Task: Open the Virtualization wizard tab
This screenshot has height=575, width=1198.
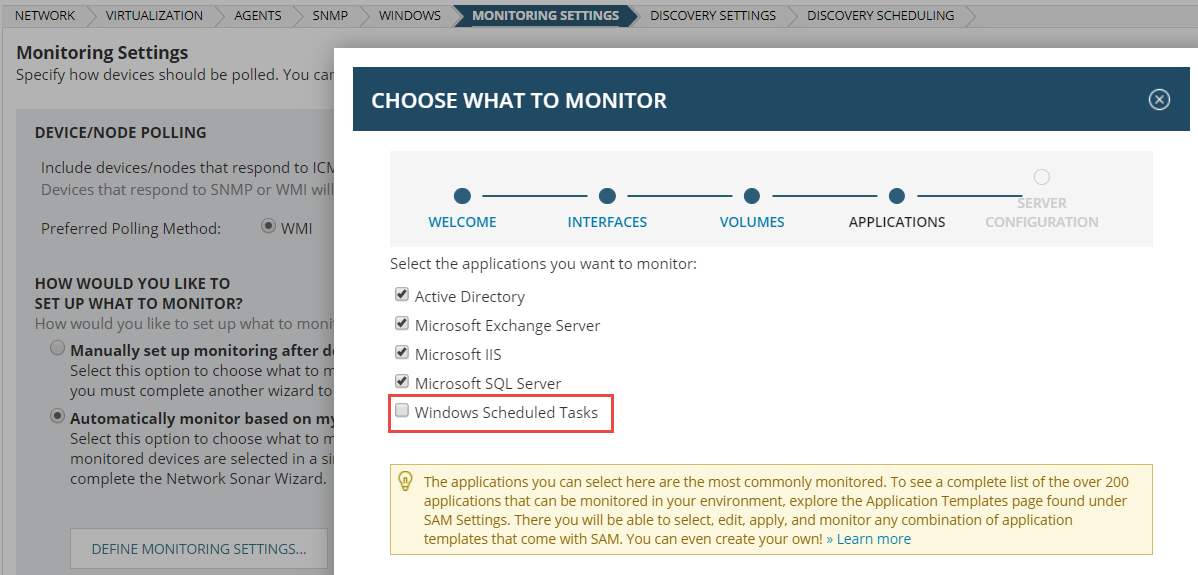Action: pyautogui.click(x=154, y=16)
